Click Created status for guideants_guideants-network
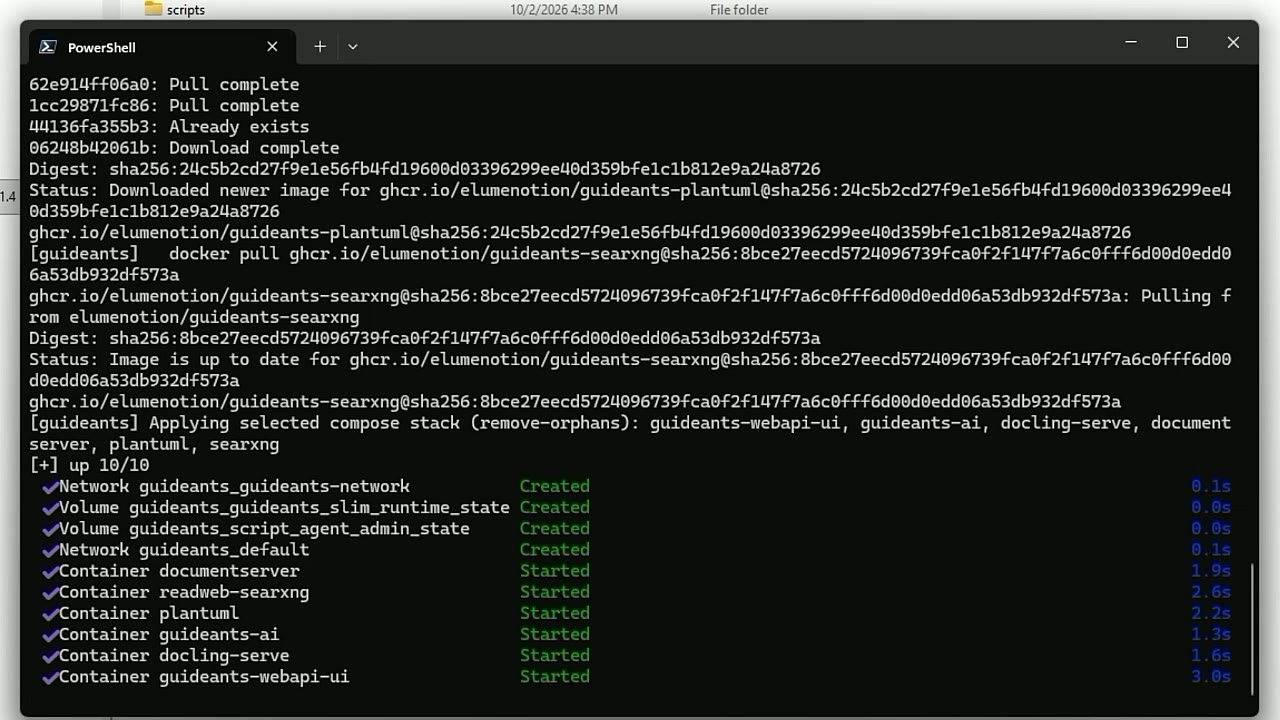Viewport: 1280px width, 720px height. pyautogui.click(x=555, y=486)
